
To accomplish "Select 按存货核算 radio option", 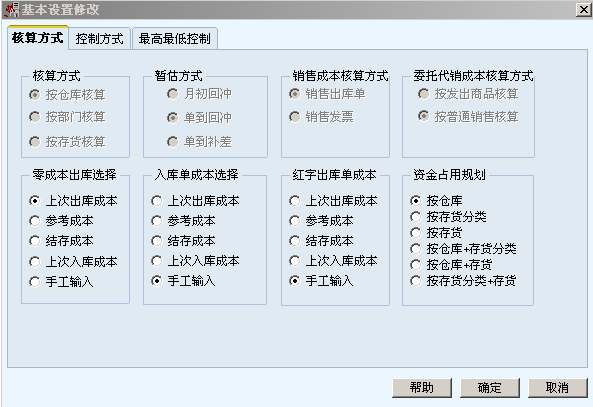I will tap(68, 142).
